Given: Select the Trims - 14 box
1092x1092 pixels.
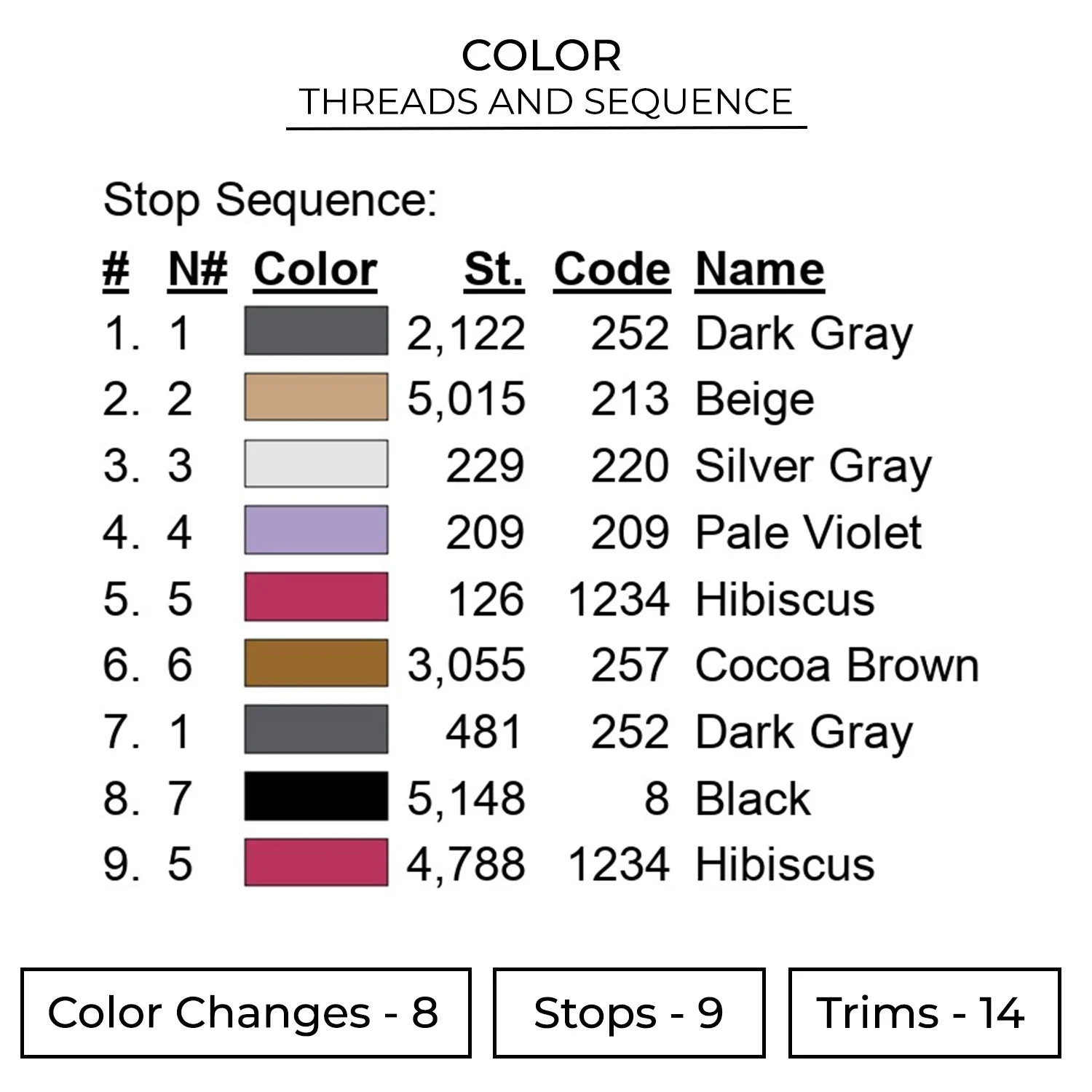Looking at the screenshot, I should pos(924,1013).
